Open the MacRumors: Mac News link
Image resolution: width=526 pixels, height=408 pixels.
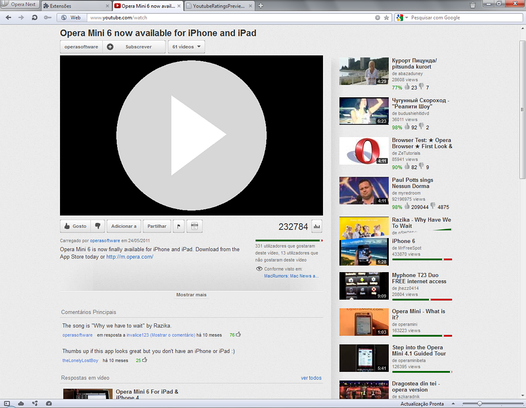coord(291,276)
